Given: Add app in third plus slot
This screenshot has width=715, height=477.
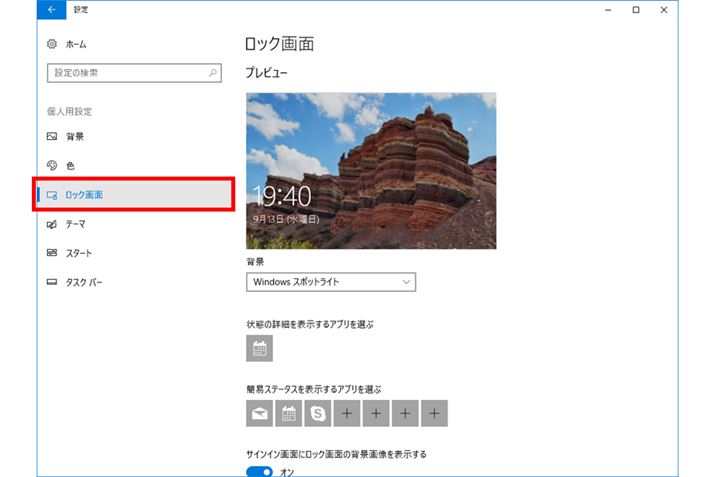Looking at the screenshot, I should pos(405,413).
